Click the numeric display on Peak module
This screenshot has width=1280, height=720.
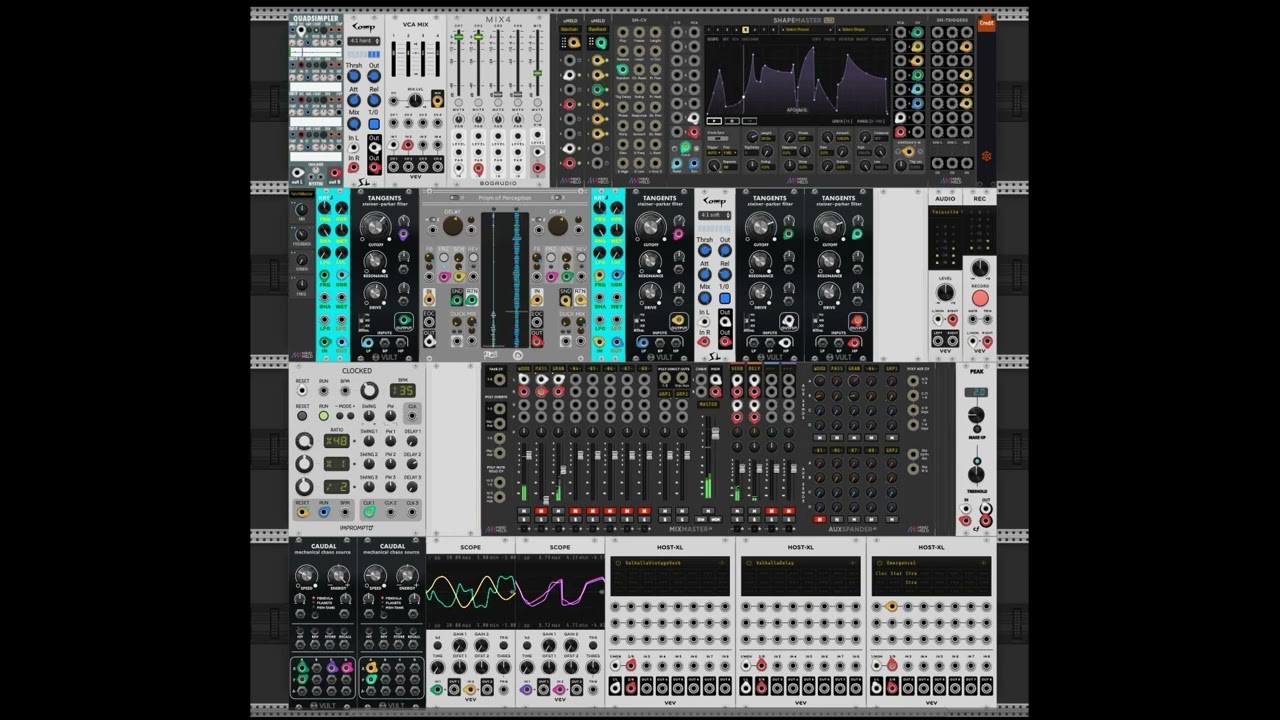point(976,392)
